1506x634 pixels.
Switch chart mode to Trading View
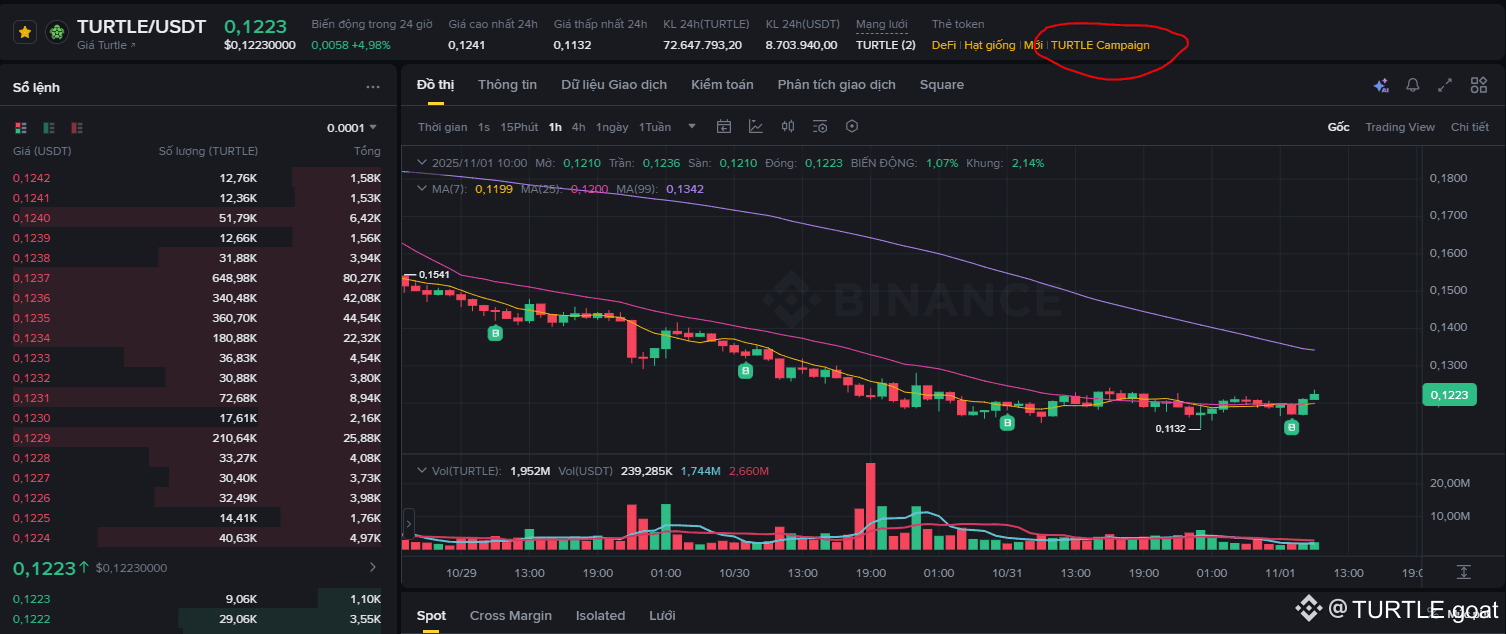pyautogui.click(x=1400, y=127)
